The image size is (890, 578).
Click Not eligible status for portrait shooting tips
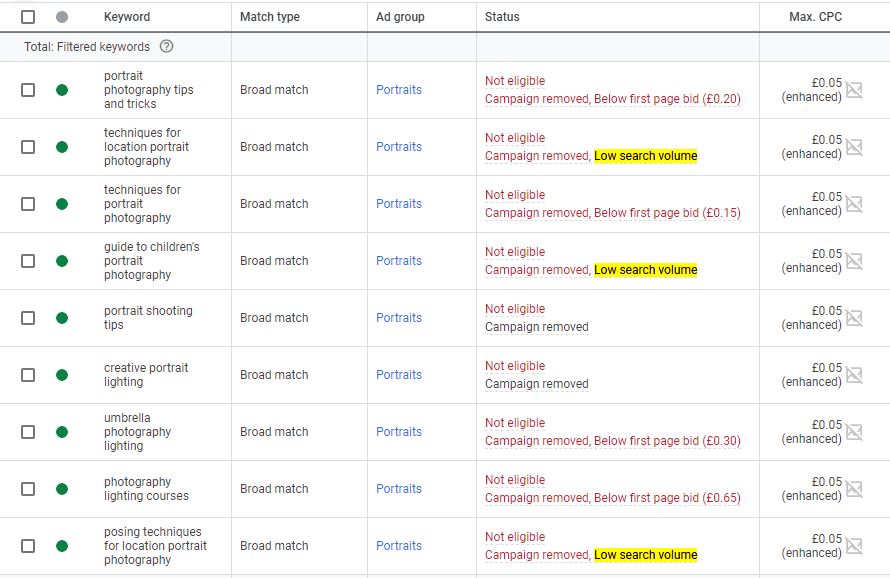point(515,309)
